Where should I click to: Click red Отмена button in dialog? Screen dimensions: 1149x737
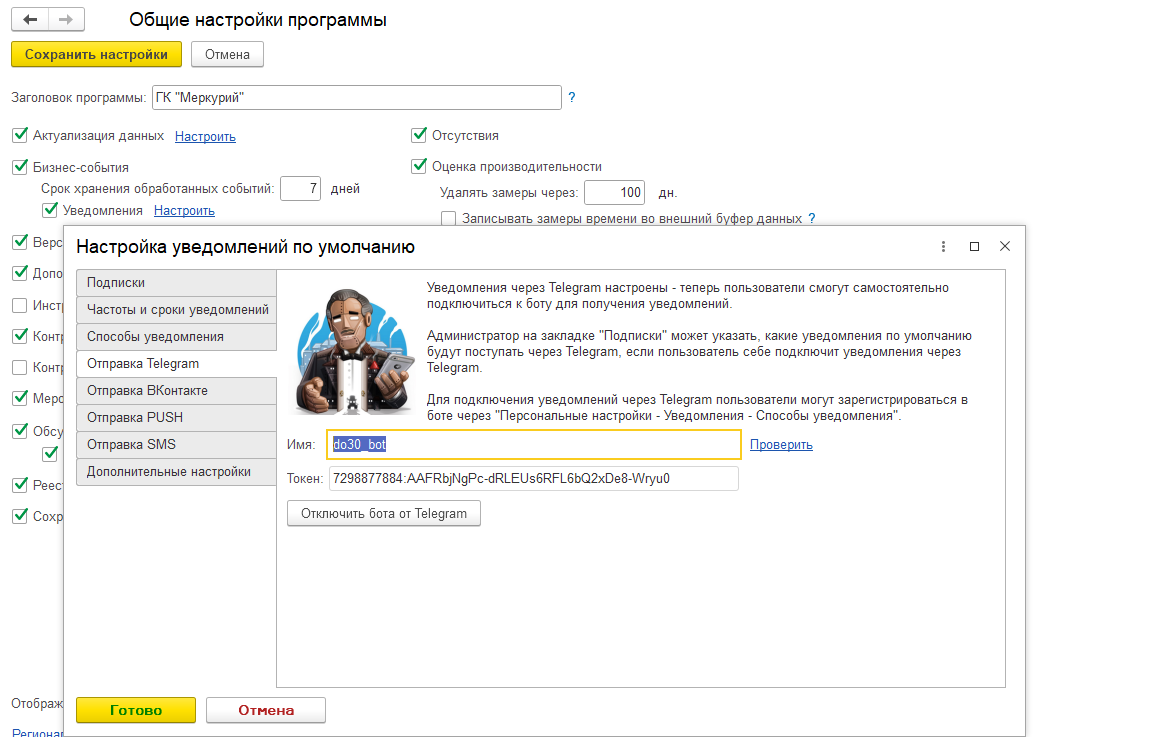coord(266,710)
